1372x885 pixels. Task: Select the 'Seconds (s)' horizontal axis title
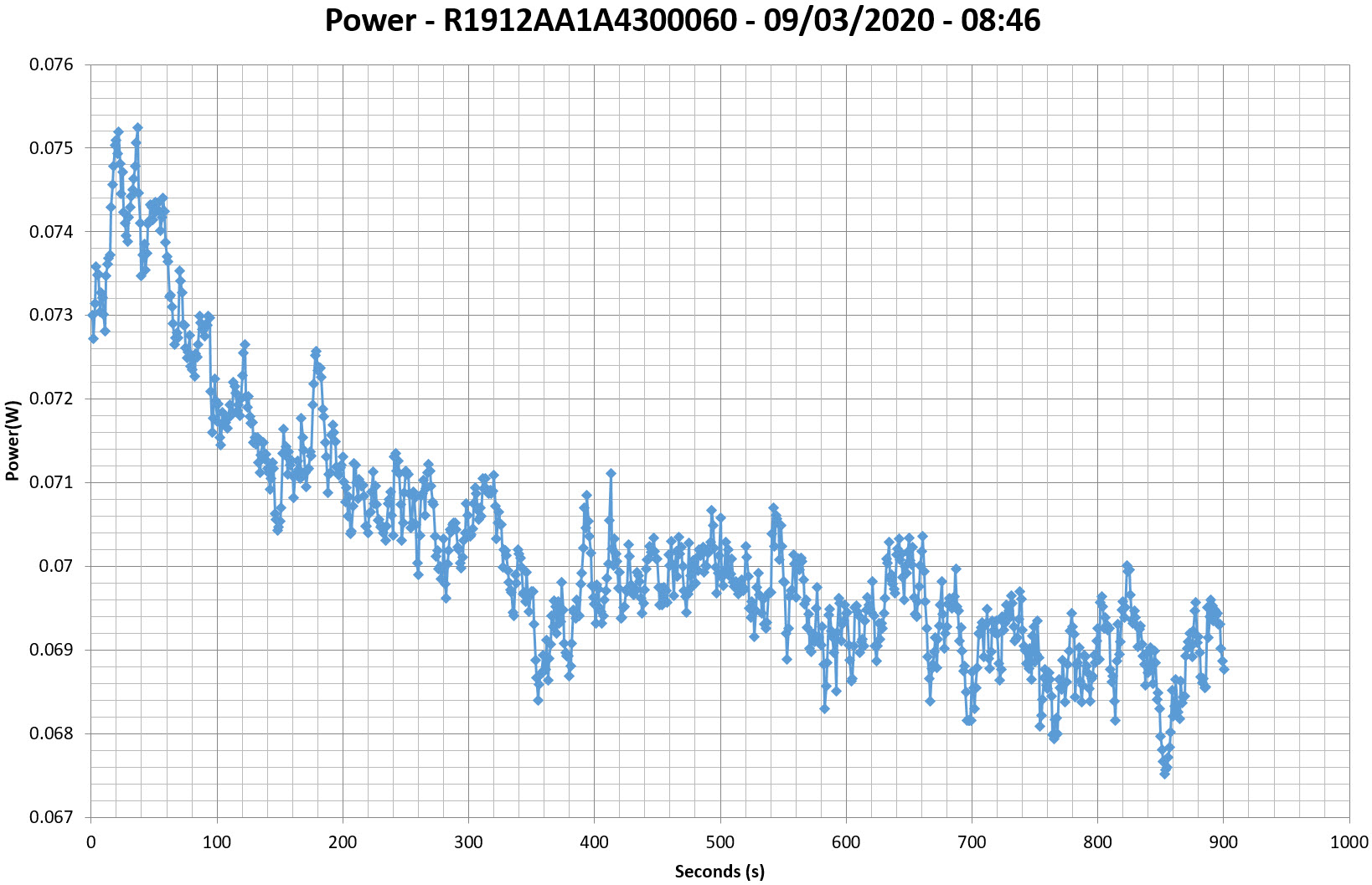tap(720, 872)
